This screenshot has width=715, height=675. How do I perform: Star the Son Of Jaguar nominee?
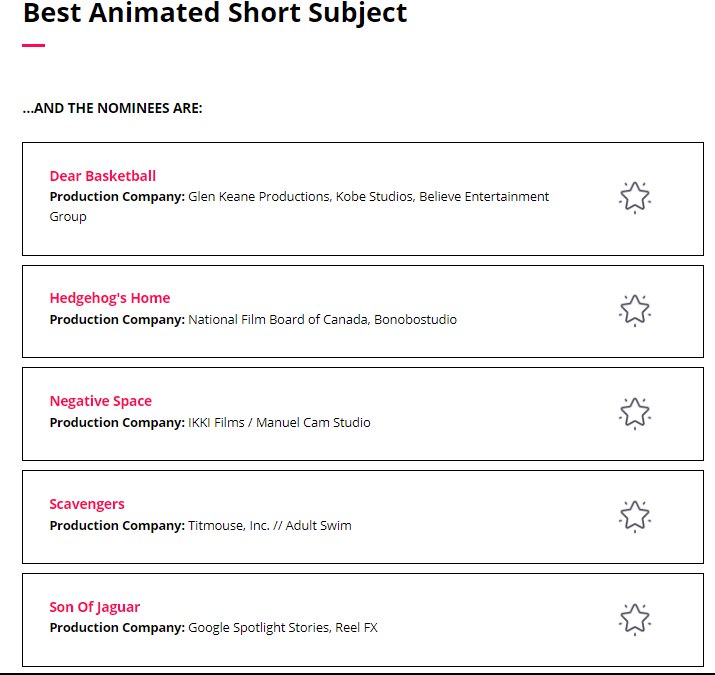pyautogui.click(x=634, y=619)
